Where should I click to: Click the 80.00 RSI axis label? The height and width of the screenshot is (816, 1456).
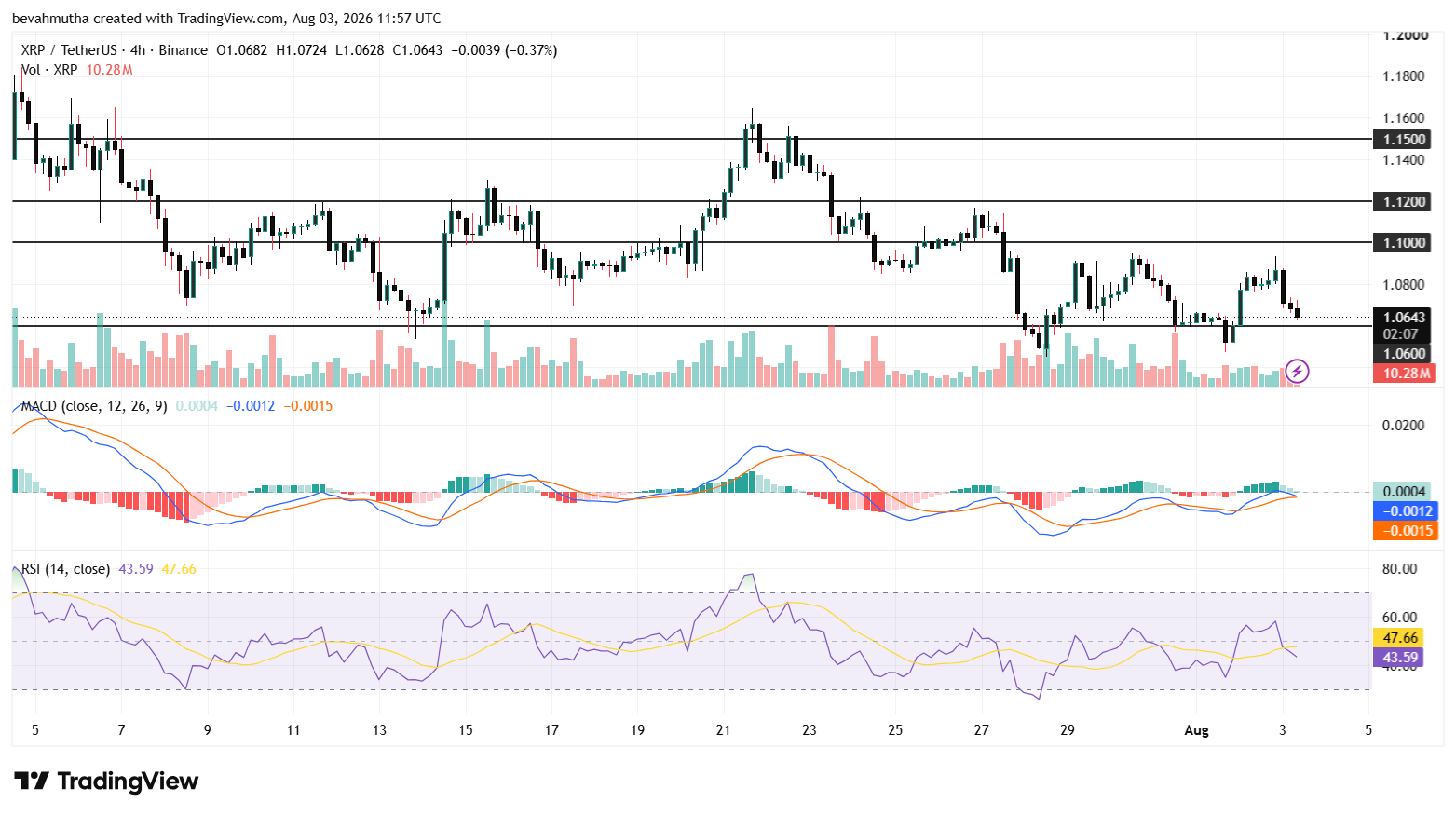click(x=1400, y=569)
